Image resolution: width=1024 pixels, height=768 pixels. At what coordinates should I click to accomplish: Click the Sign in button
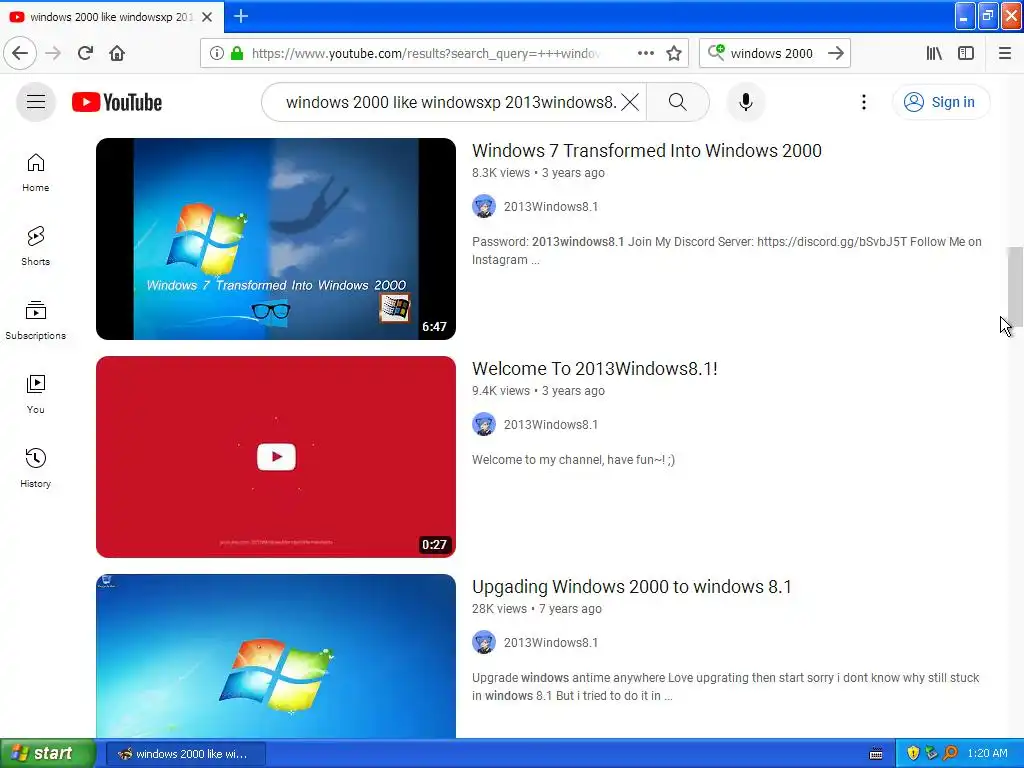coord(941,102)
